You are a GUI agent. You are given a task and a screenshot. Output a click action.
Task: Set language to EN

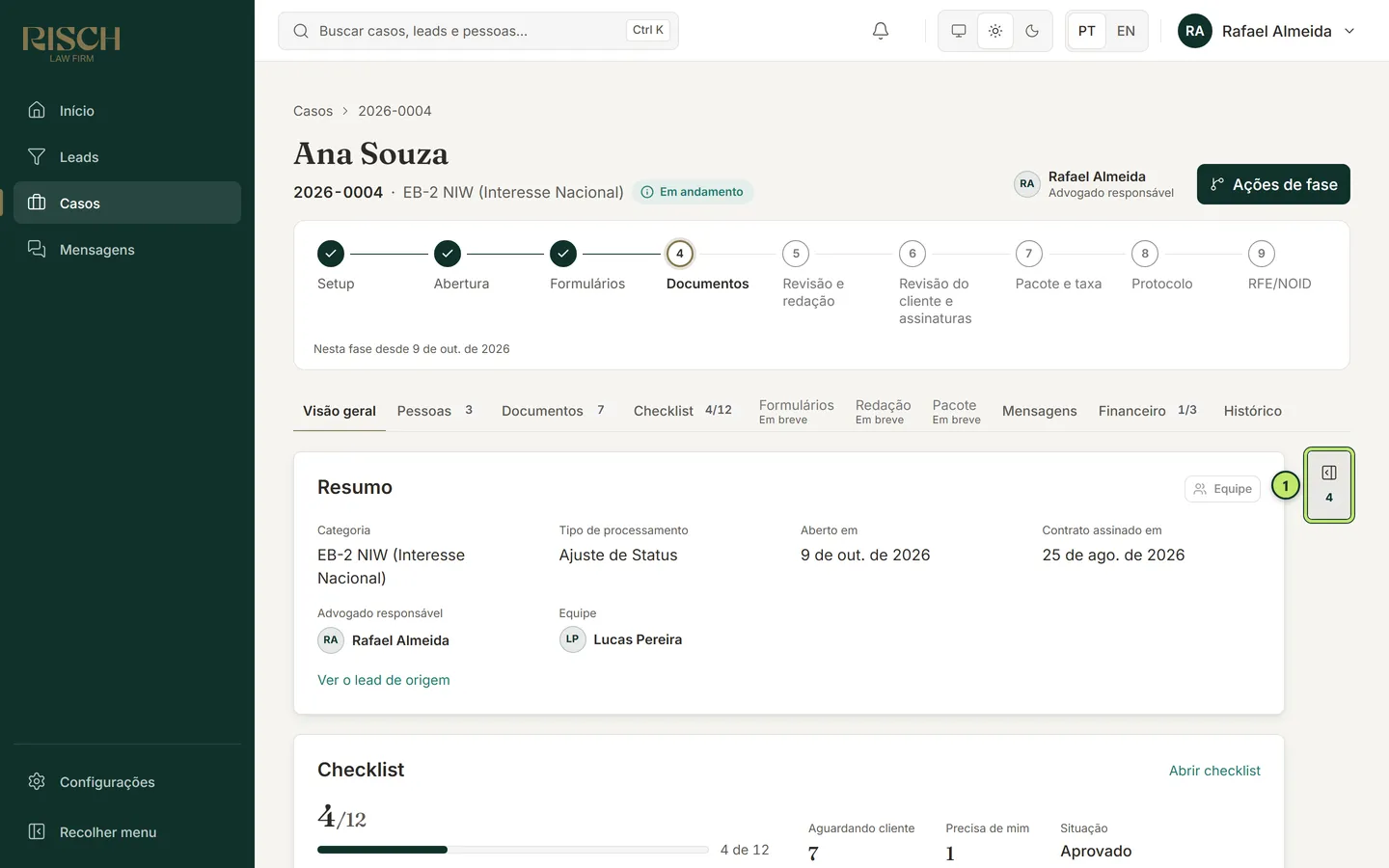click(x=1126, y=31)
